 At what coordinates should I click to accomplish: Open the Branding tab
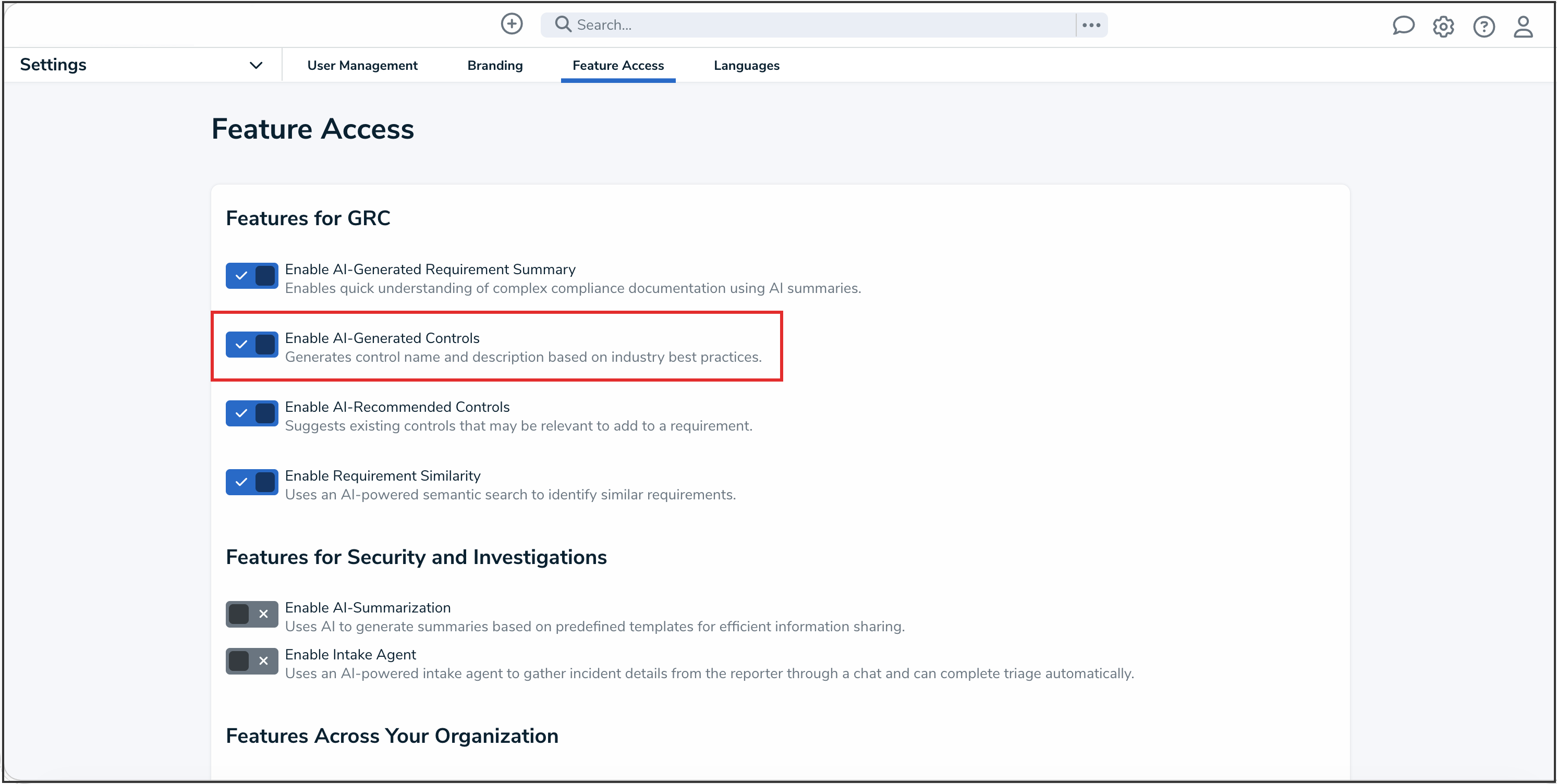coord(494,65)
